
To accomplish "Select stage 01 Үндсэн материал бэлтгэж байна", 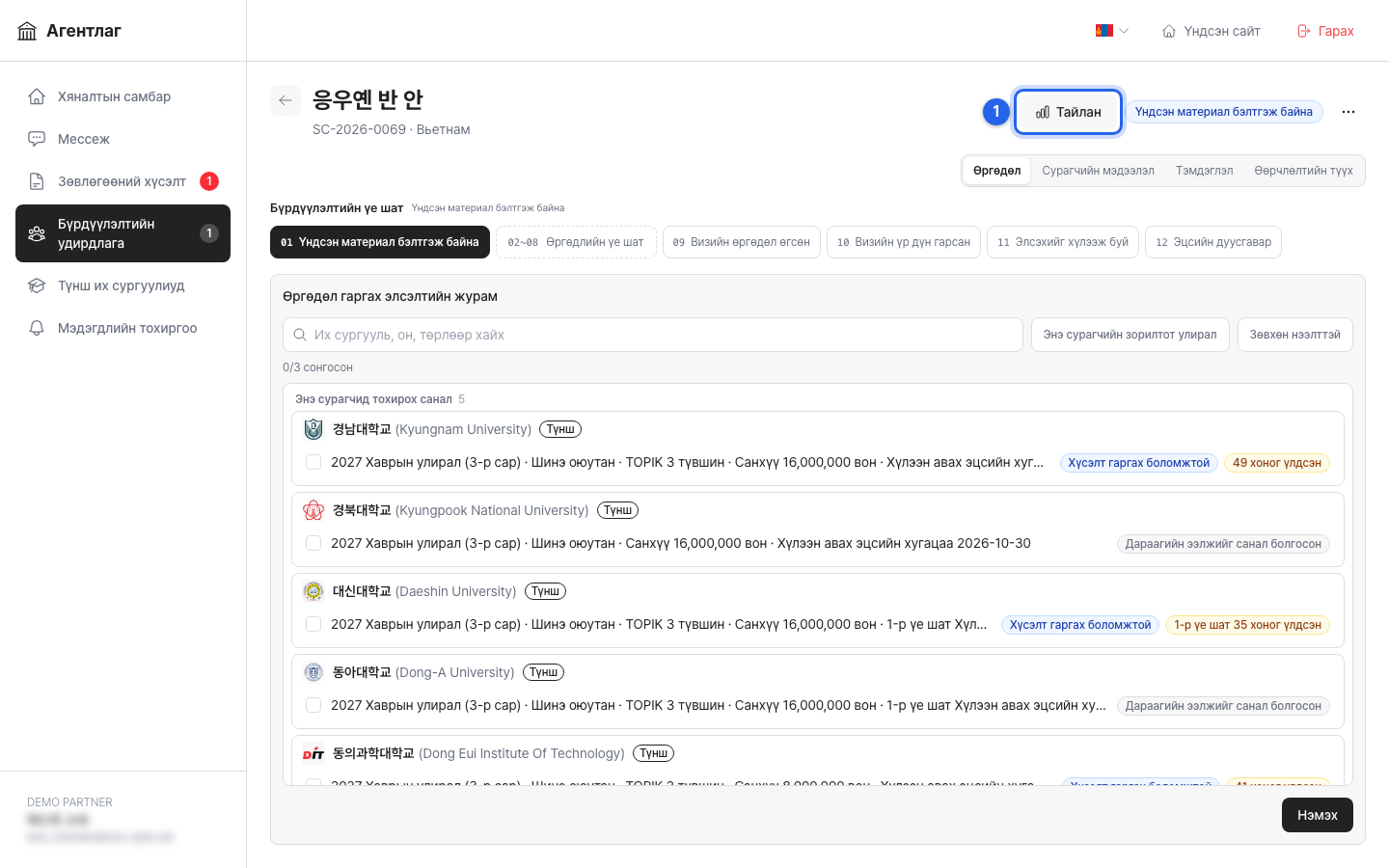I will (380, 242).
